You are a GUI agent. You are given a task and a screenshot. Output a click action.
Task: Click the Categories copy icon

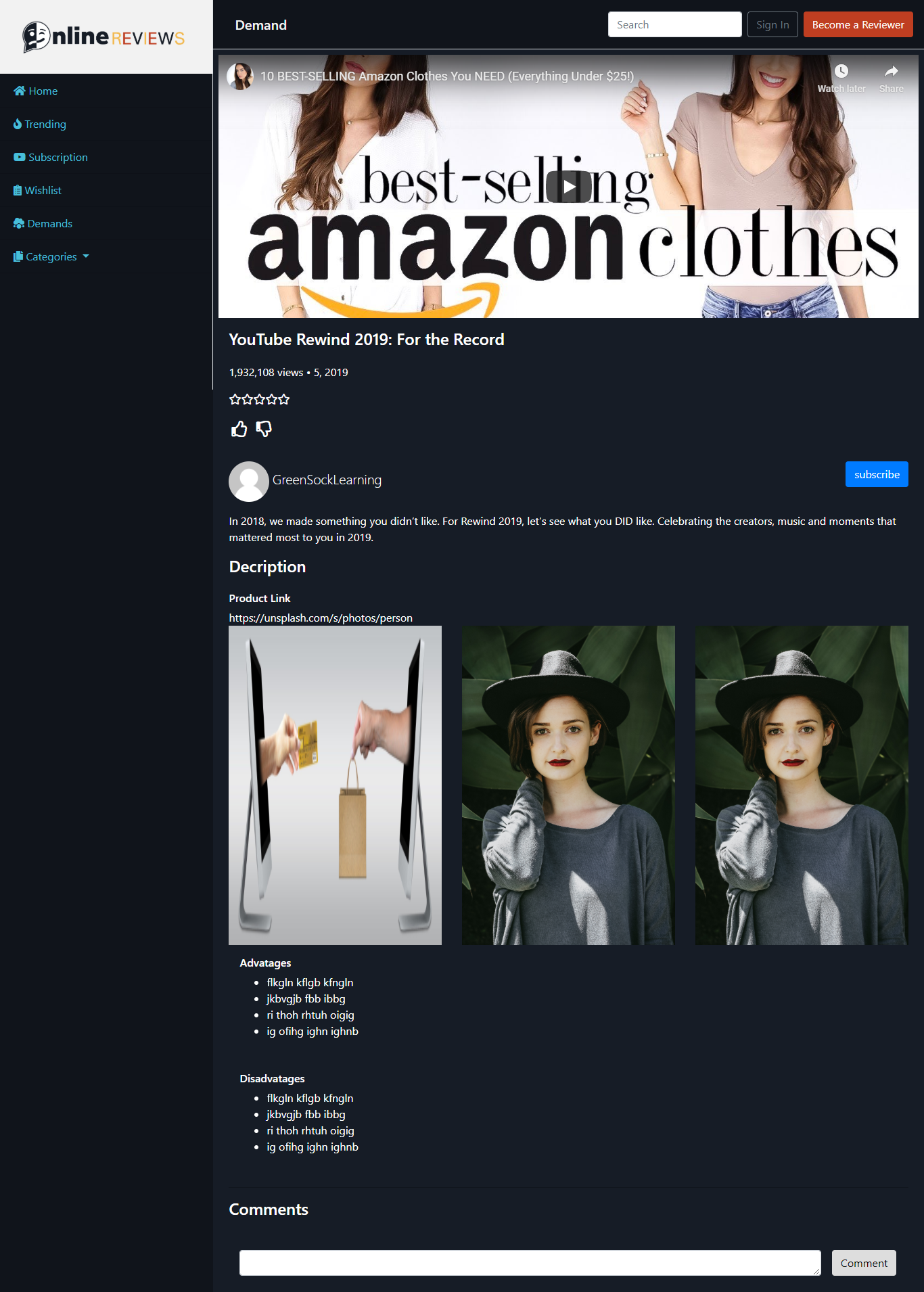[x=18, y=256]
